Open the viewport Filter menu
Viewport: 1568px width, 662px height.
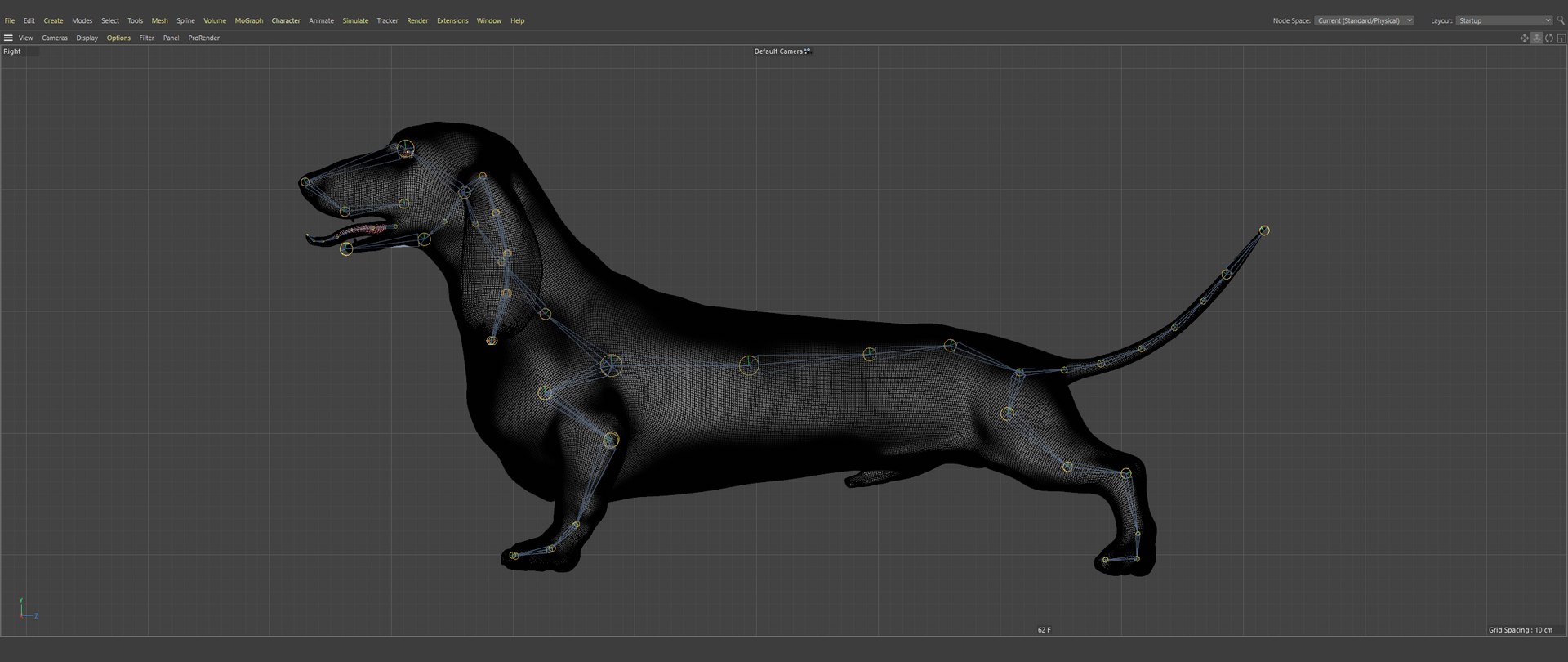pyautogui.click(x=147, y=38)
